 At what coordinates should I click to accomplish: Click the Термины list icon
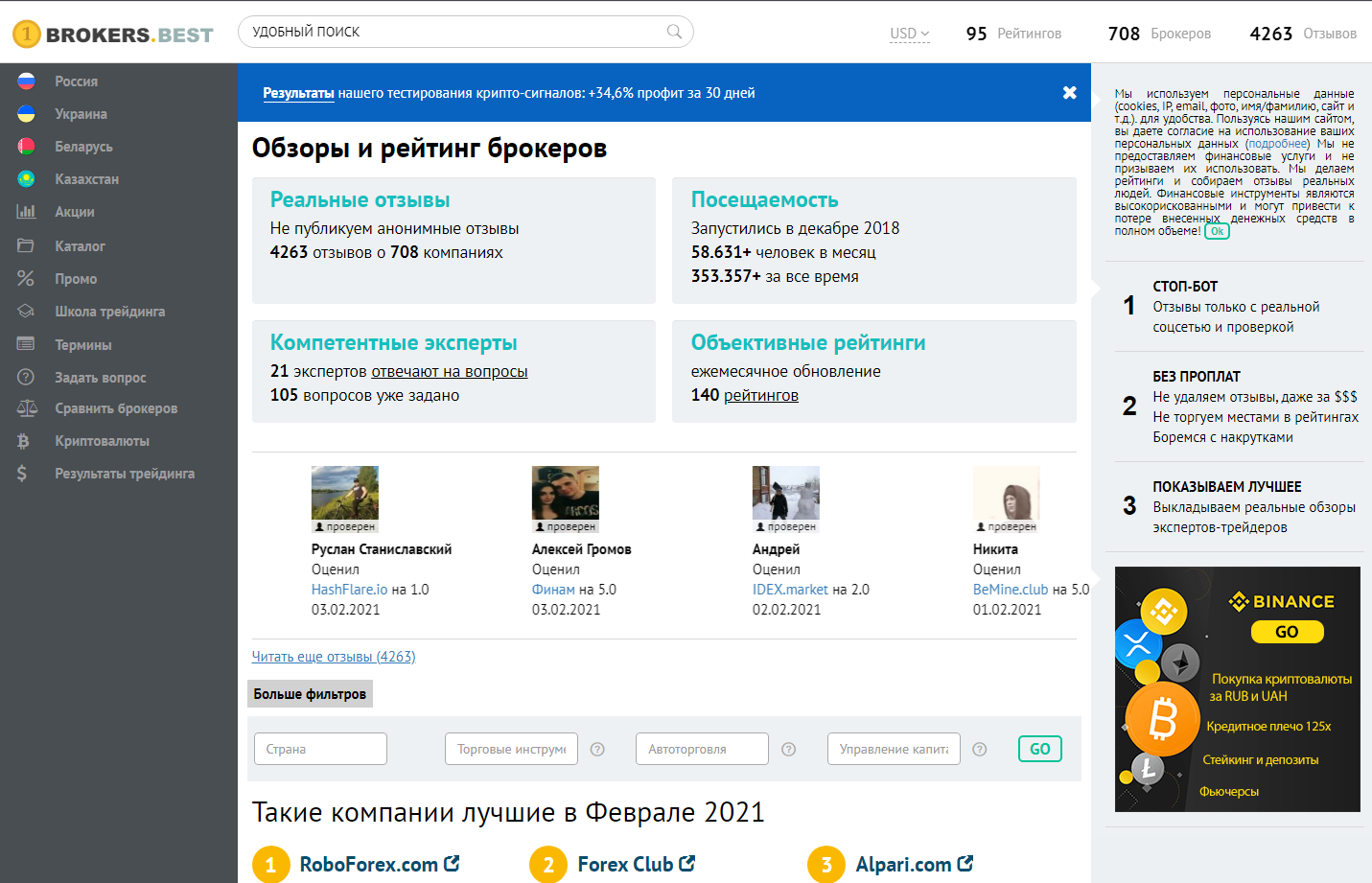coord(26,344)
